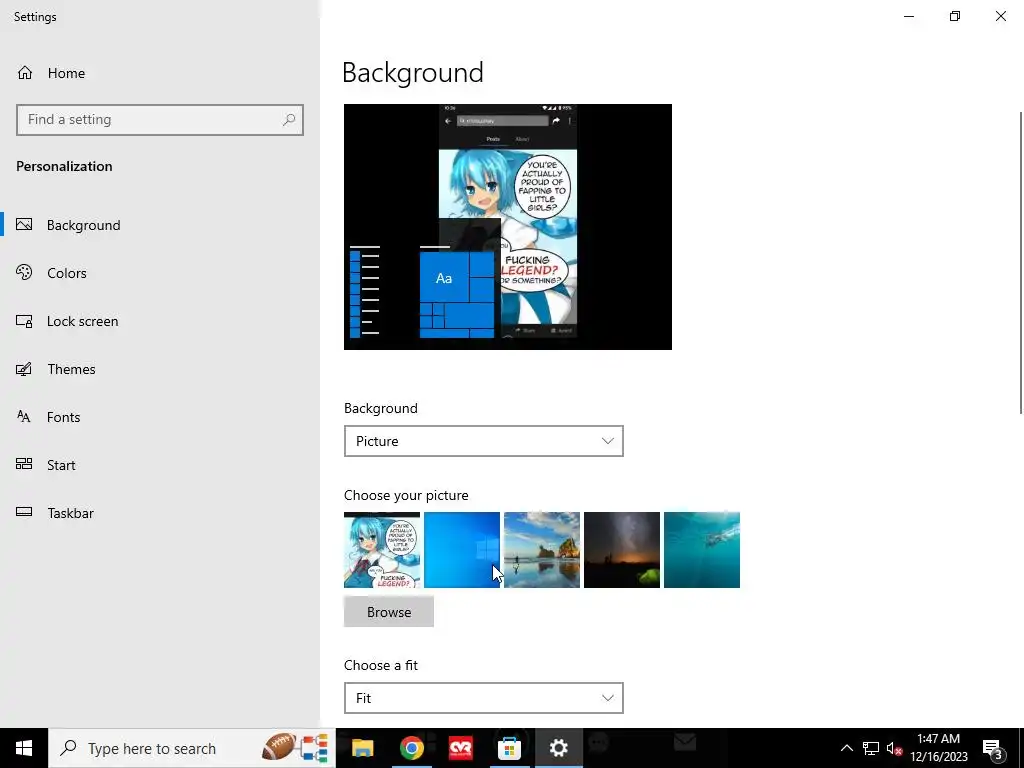The image size is (1024, 768).
Task: Open the Lock screen settings page
Action: click(82, 321)
